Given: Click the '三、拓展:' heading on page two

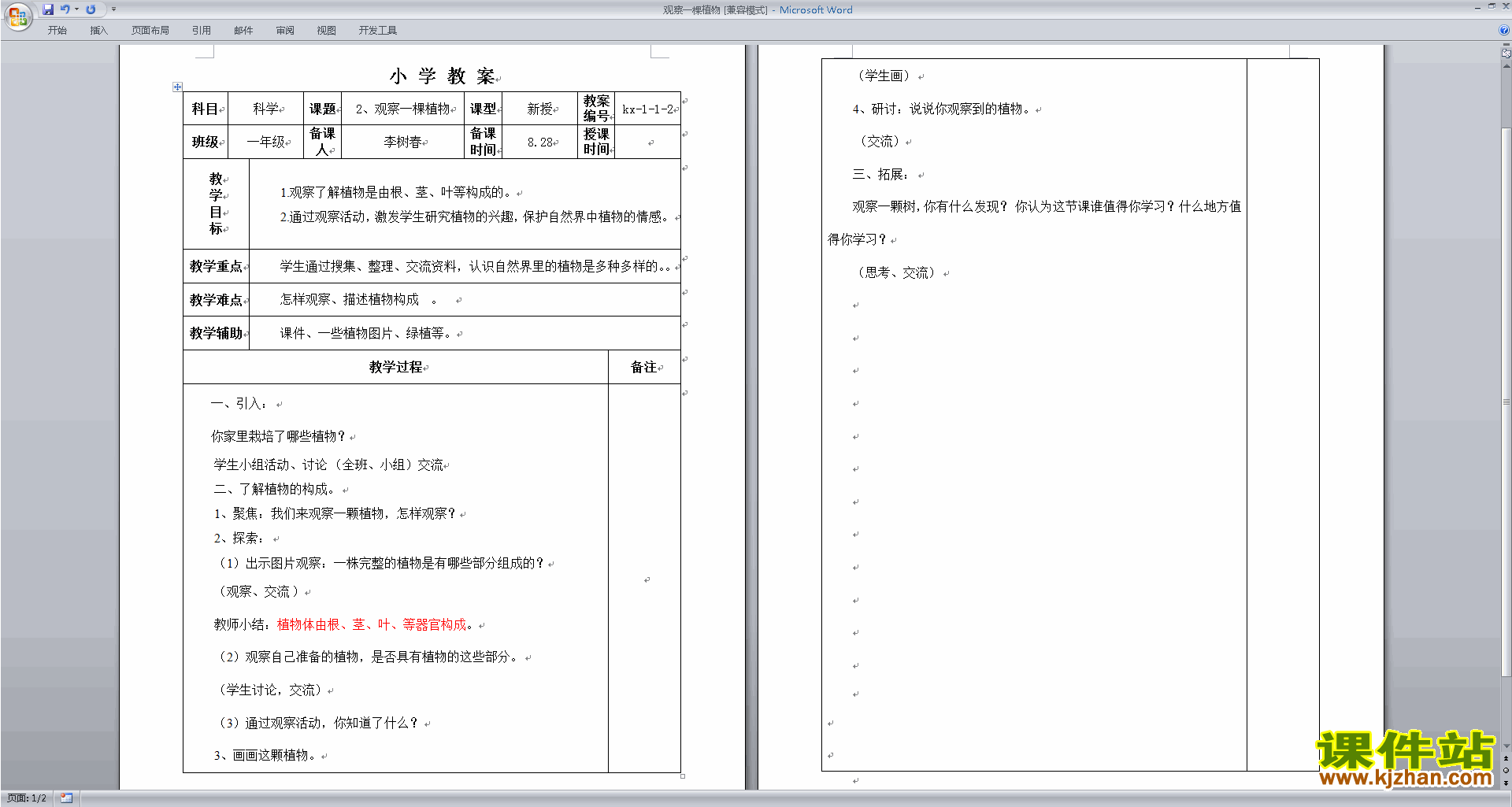Looking at the screenshot, I should coord(880,174).
